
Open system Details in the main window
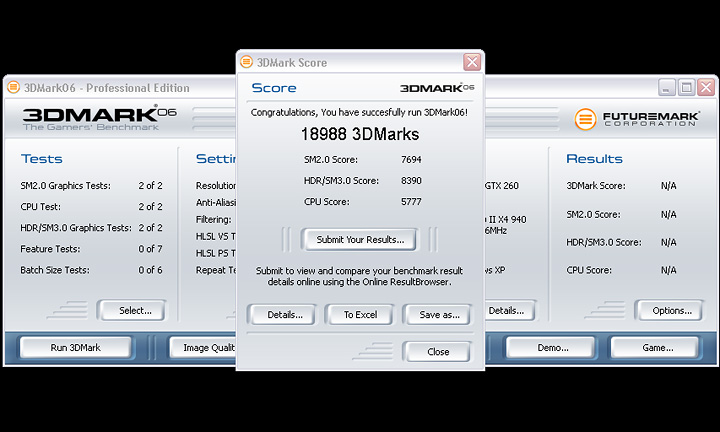[510, 310]
